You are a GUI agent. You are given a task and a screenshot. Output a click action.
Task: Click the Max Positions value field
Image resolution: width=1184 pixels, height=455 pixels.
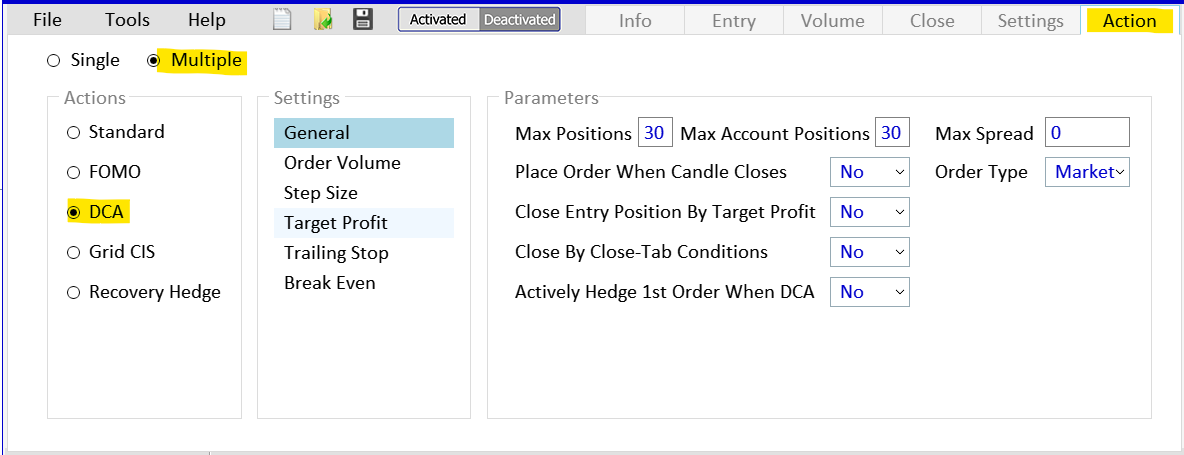(x=654, y=133)
